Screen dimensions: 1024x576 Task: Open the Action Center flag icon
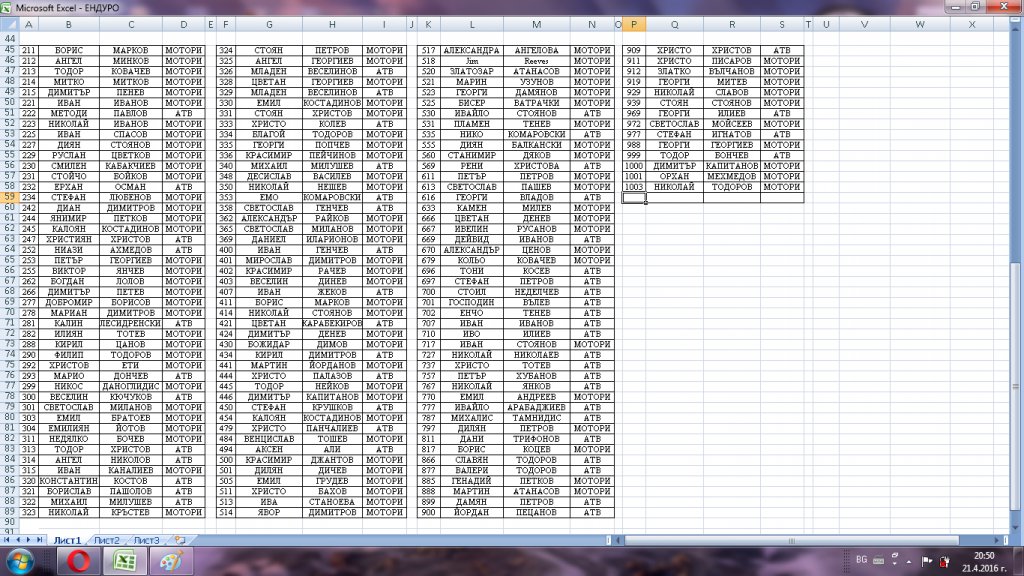tap(926, 560)
